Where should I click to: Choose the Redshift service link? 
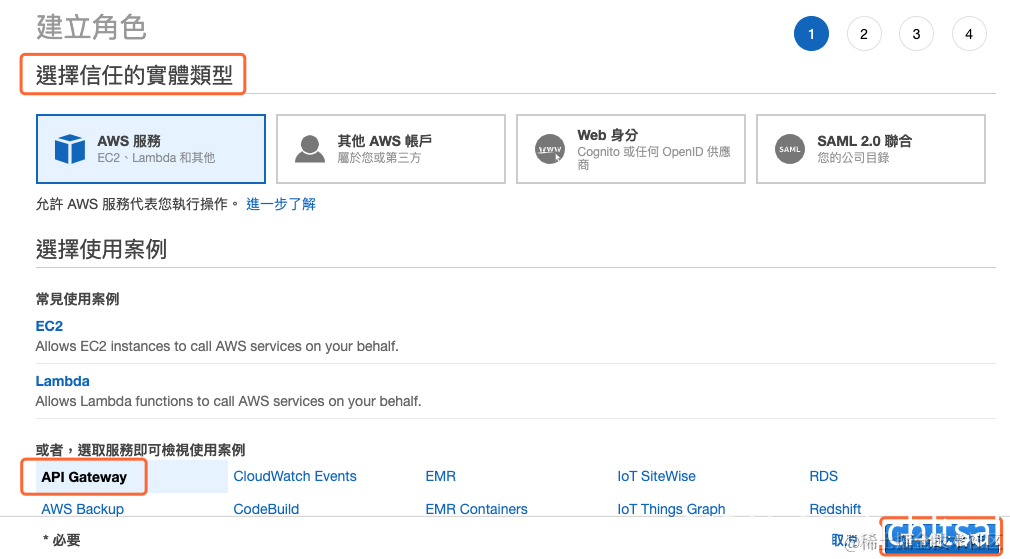coord(835,509)
